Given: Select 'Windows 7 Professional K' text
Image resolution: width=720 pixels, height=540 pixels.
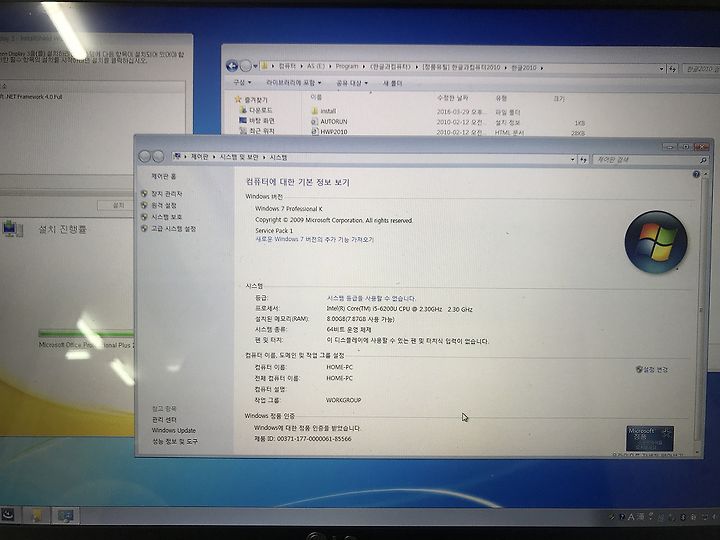Looking at the screenshot, I should click(x=289, y=208).
